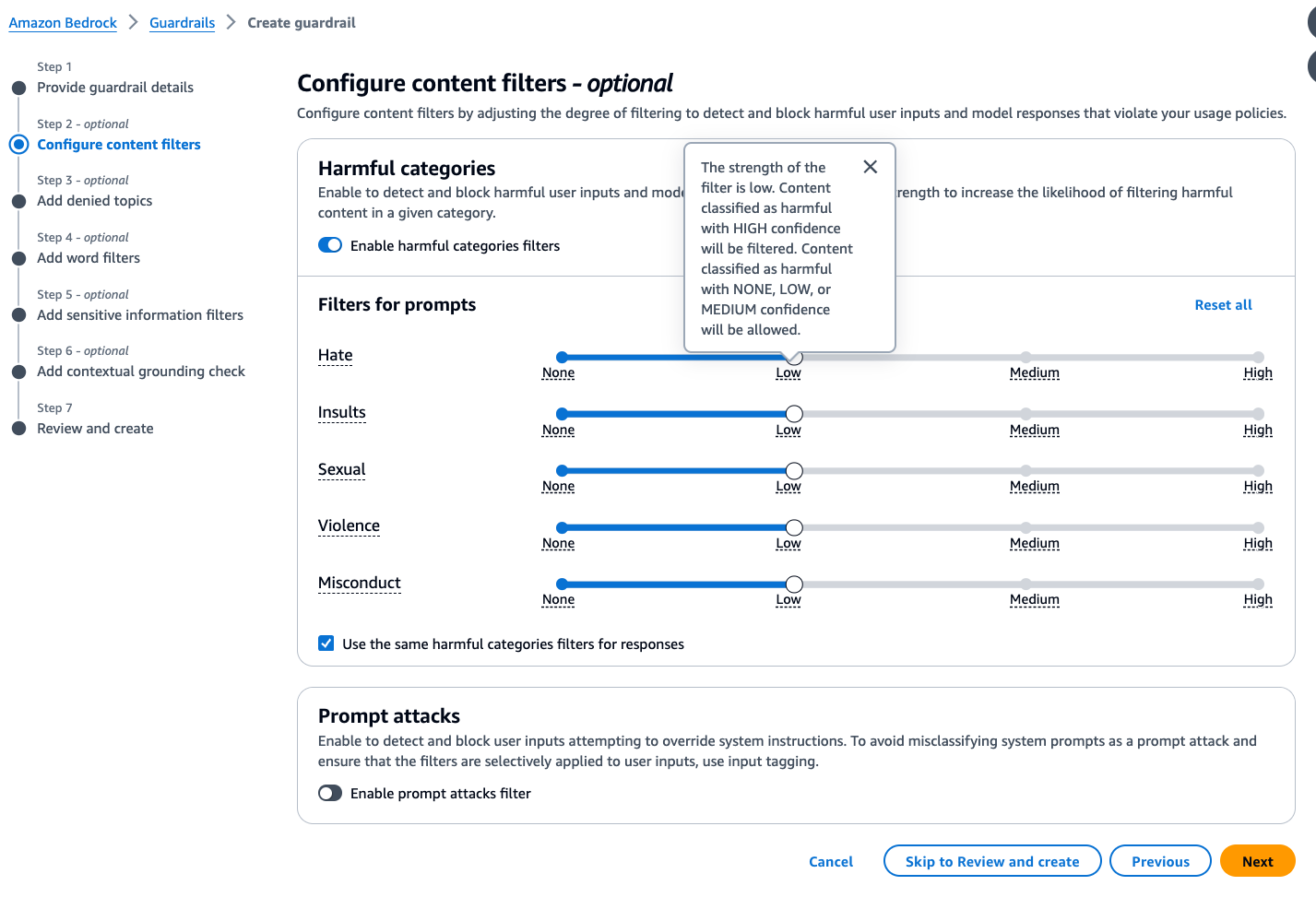Select Add word filters step

(89, 258)
